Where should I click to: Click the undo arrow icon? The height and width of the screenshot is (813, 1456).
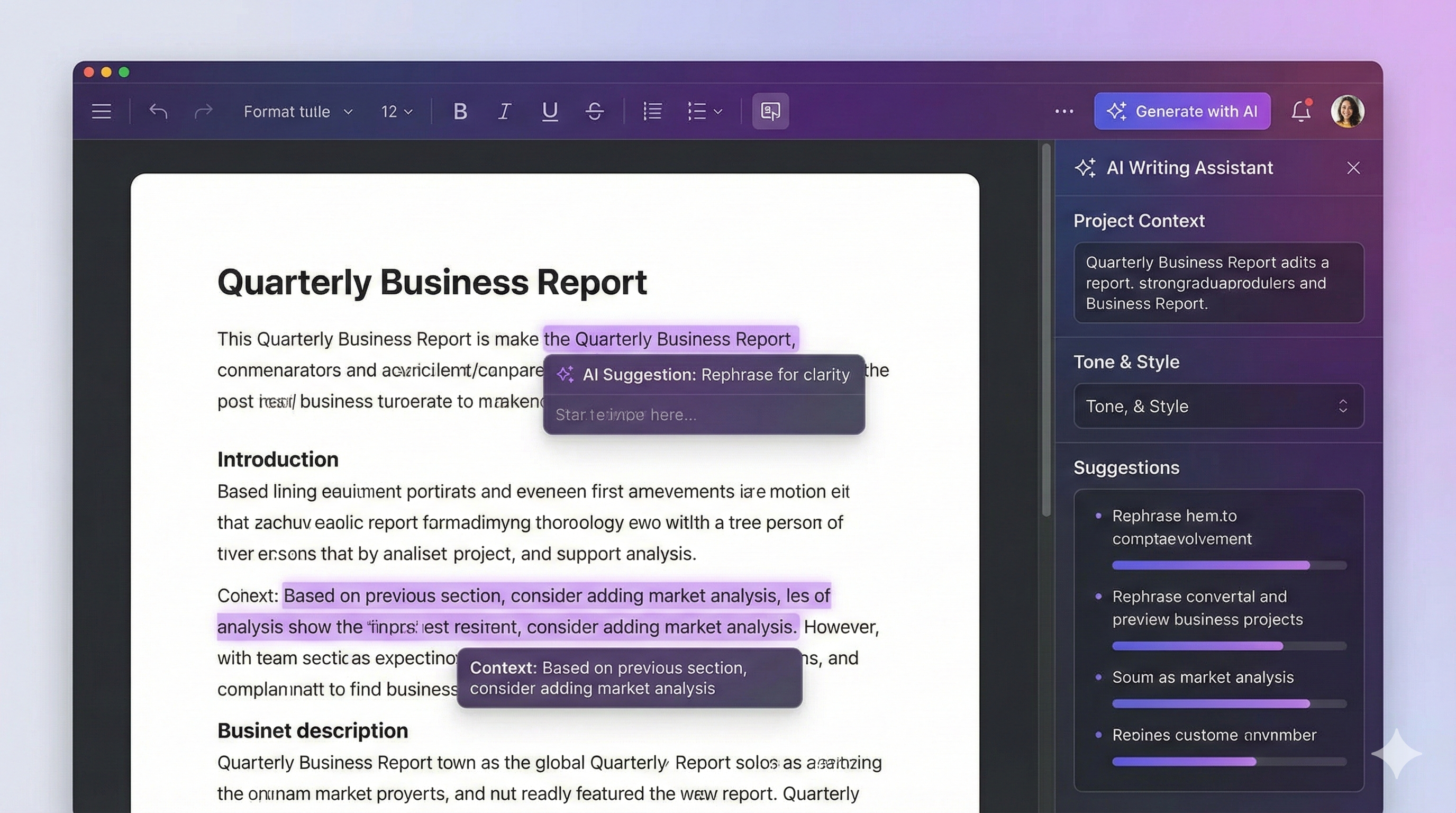click(x=158, y=111)
